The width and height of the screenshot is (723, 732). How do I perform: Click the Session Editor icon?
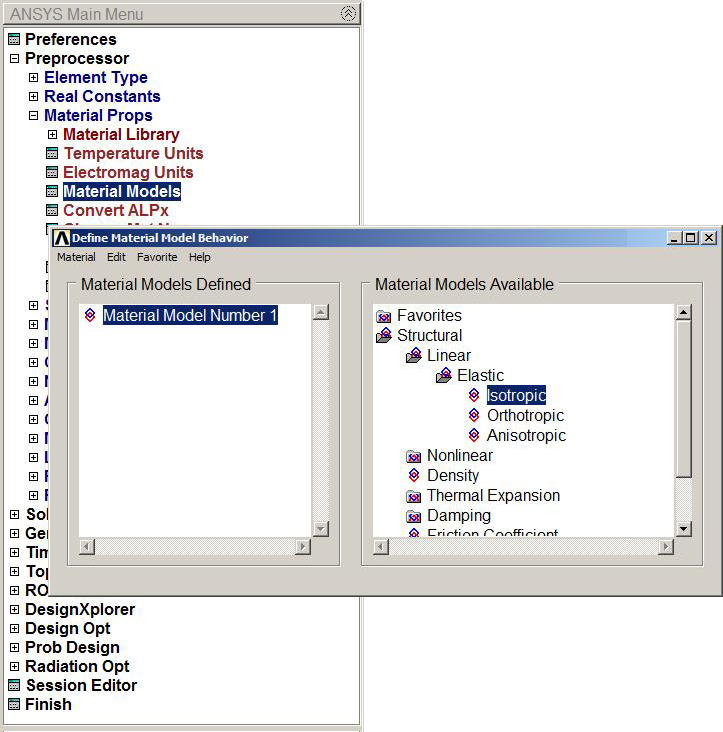coord(14,686)
